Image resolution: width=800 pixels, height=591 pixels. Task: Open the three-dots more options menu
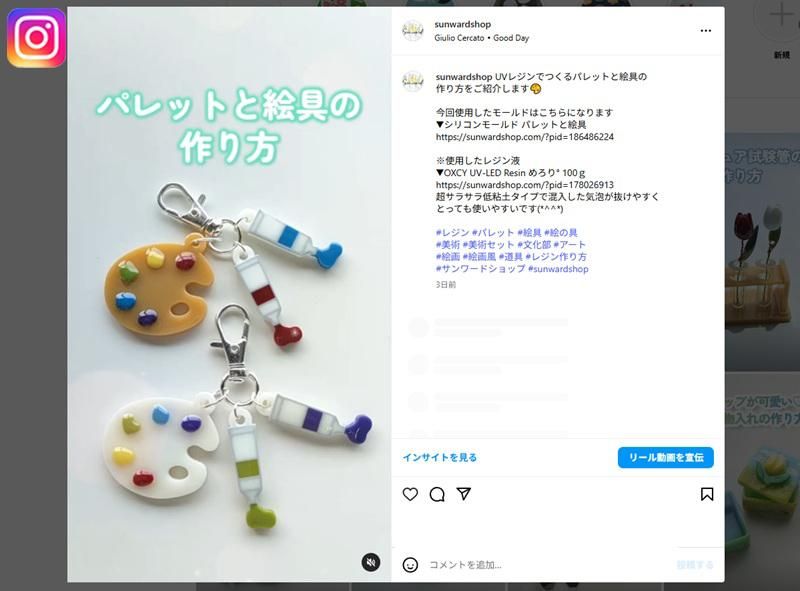tap(706, 31)
